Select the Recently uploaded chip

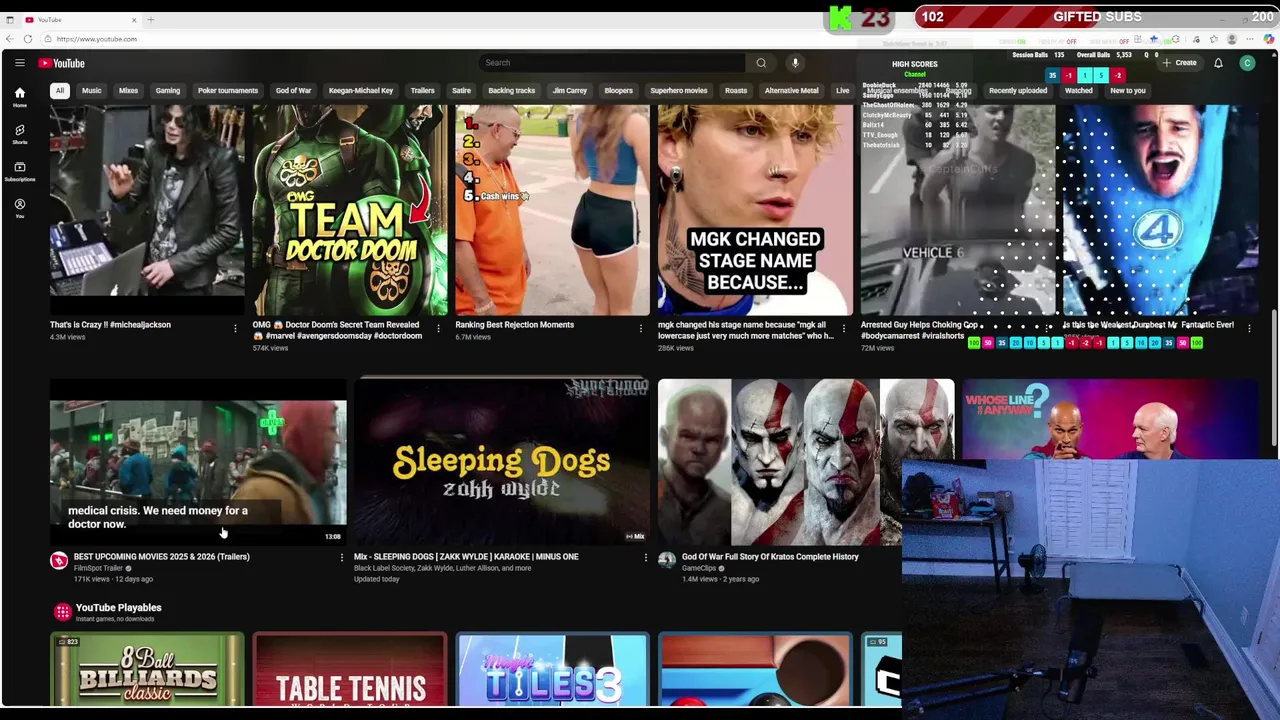tap(1018, 91)
